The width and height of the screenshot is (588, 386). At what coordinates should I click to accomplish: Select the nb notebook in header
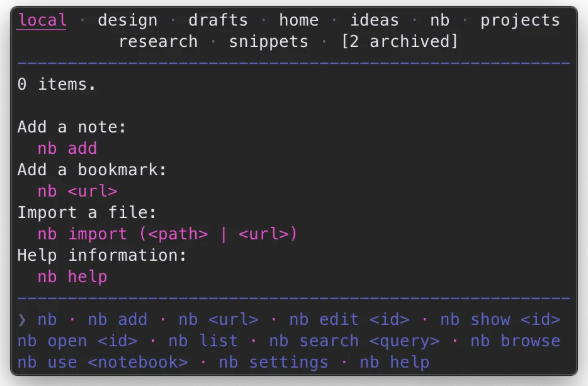point(440,20)
